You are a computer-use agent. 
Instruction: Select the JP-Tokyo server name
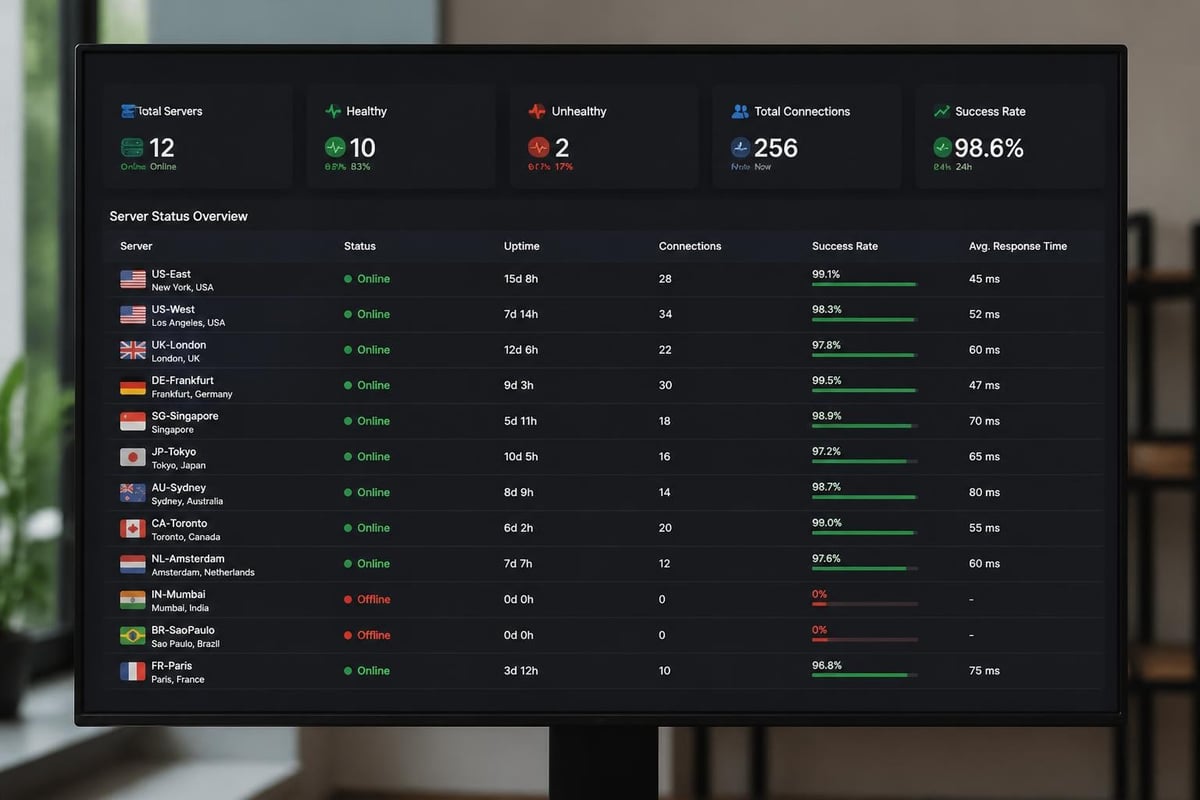(x=174, y=451)
